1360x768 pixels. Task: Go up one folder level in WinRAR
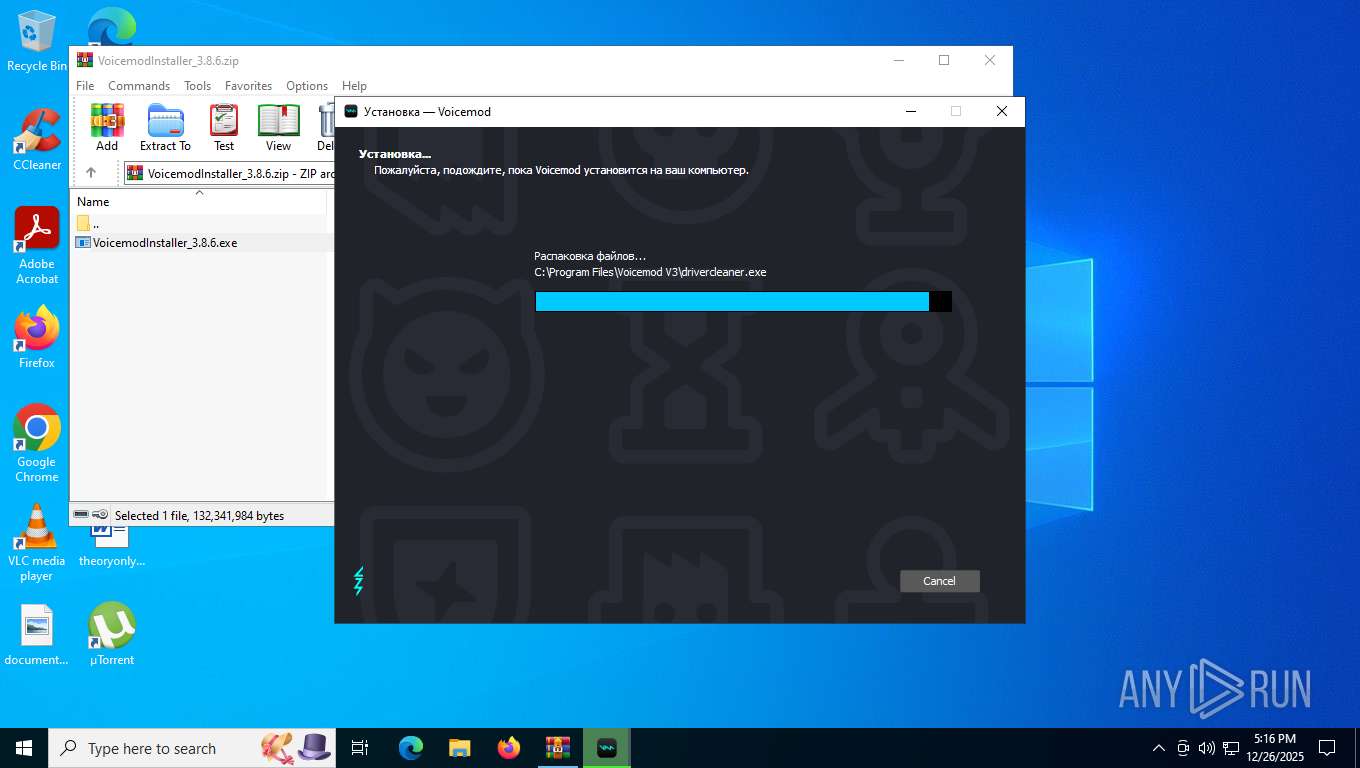91,173
